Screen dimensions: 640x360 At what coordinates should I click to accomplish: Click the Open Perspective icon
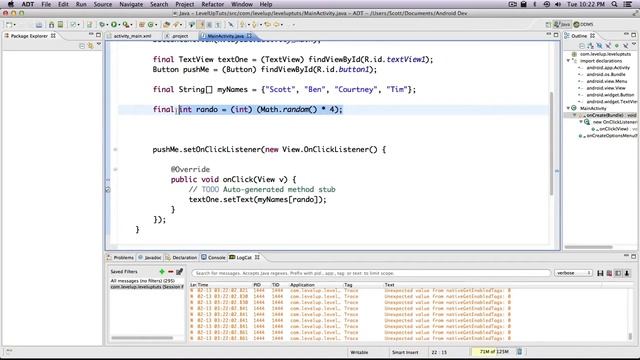coord(548,24)
